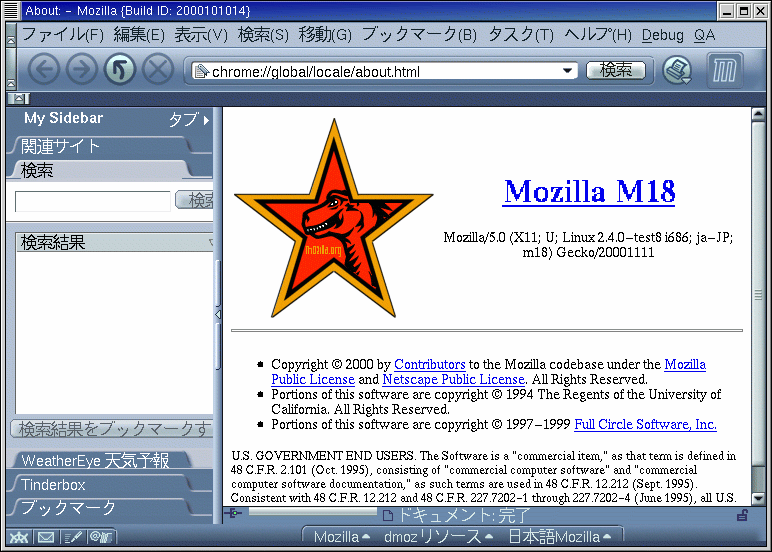Open the QA menu
Viewport: 772px width, 552px height.
pyautogui.click(x=704, y=35)
